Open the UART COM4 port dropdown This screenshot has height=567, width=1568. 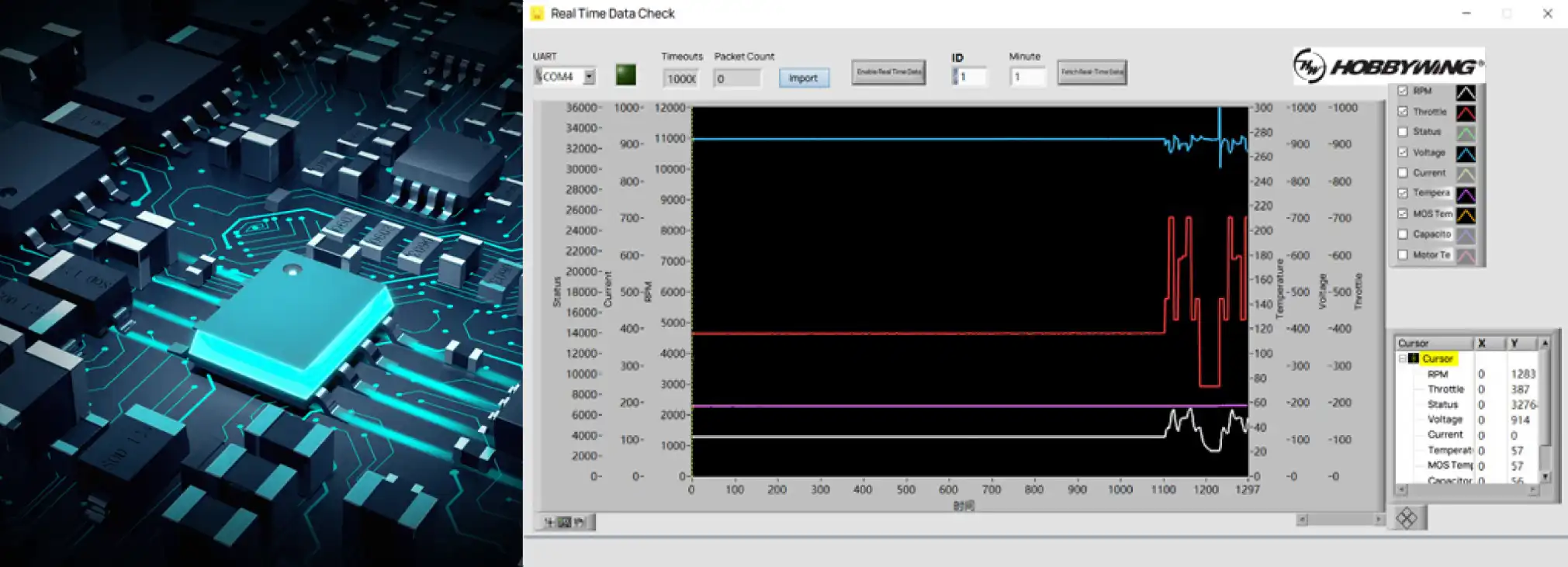(589, 77)
